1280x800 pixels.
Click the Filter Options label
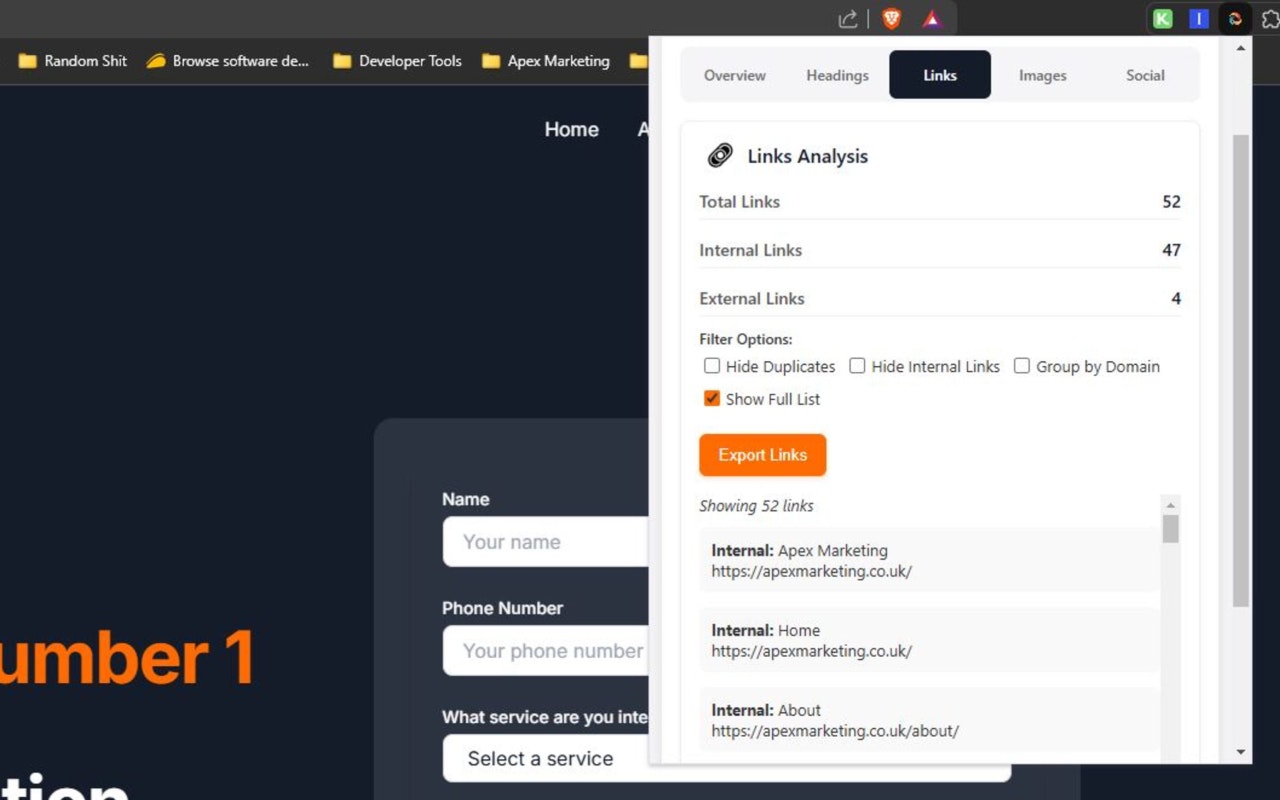[746, 340]
